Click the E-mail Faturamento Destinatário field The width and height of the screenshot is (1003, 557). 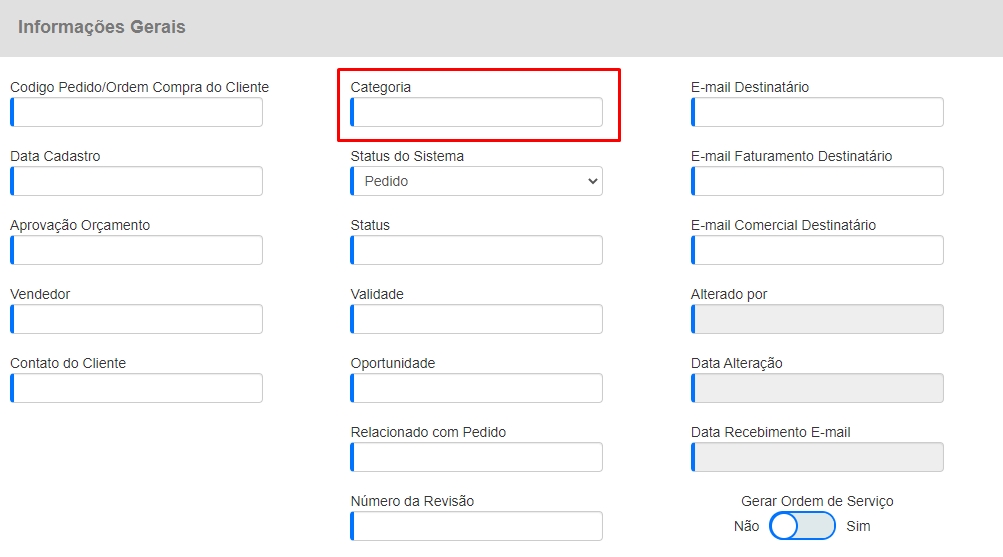tap(817, 181)
